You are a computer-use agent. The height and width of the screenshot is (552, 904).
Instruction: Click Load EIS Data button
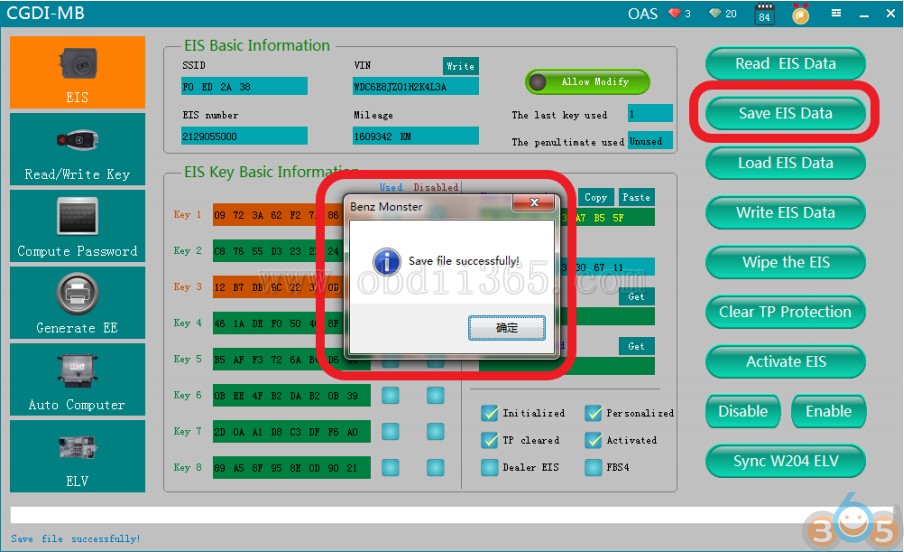[x=785, y=163]
